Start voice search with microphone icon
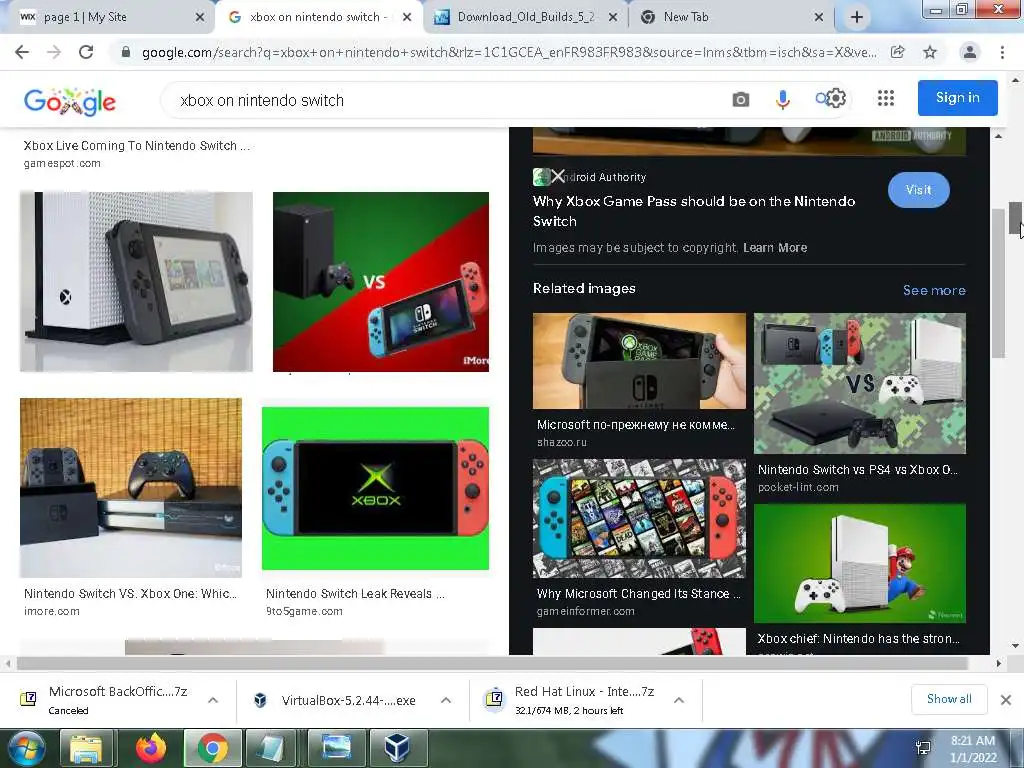 coord(782,100)
